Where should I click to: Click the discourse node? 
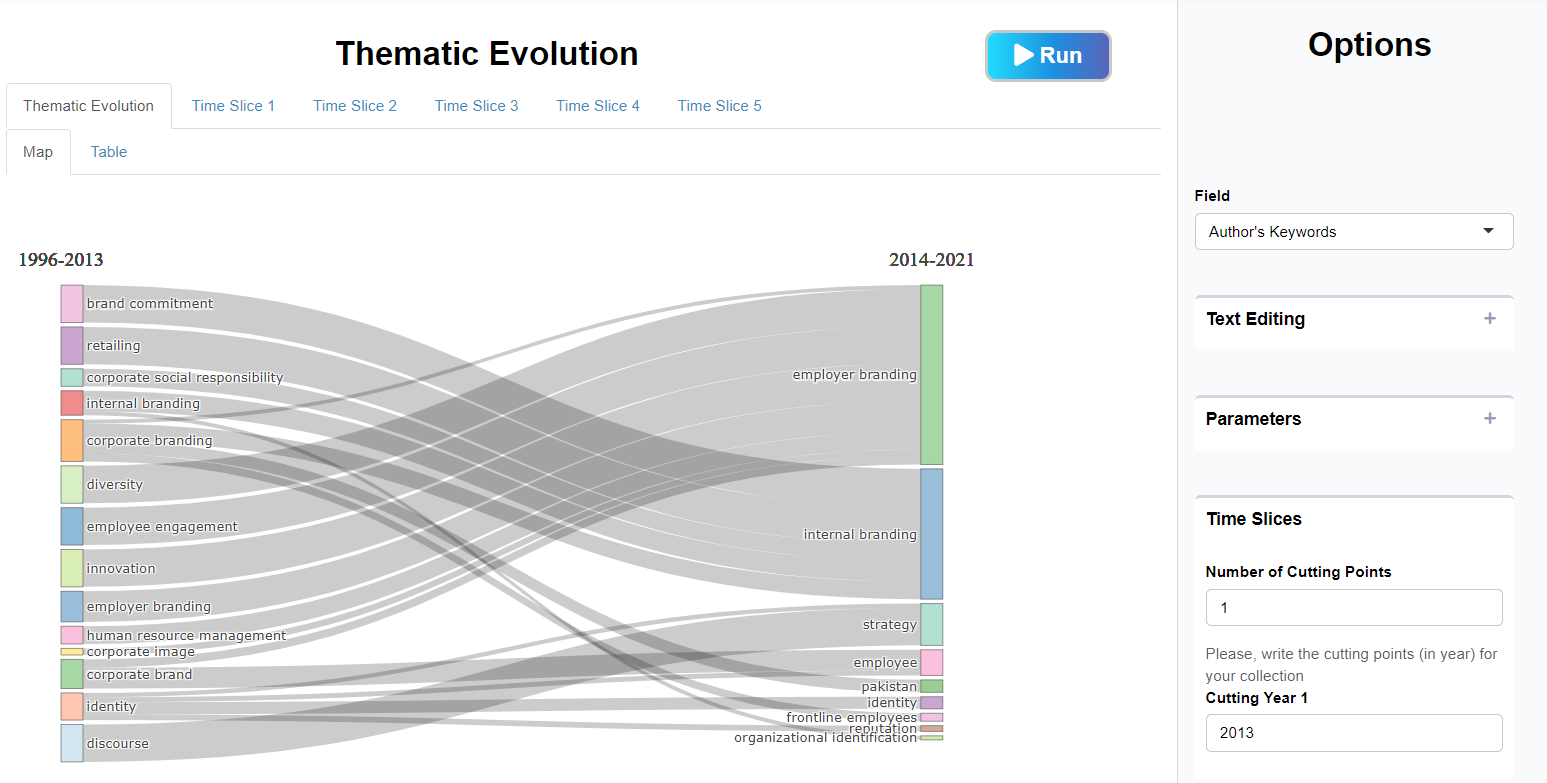click(x=71, y=744)
